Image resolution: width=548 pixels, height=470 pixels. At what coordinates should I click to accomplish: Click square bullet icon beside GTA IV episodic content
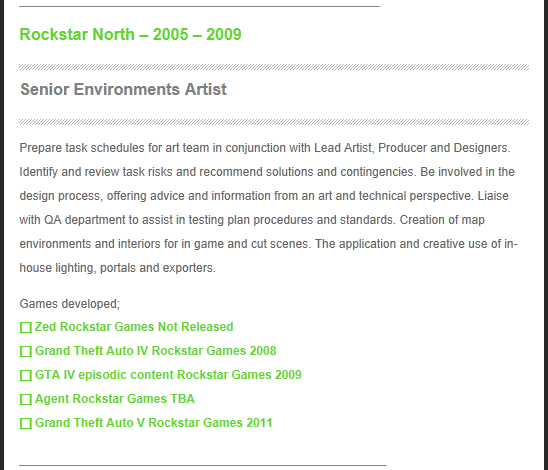pos(26,375)
